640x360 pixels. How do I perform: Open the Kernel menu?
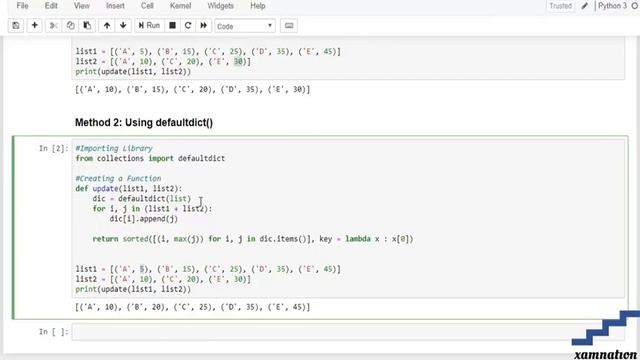click(x=180, y=6)
